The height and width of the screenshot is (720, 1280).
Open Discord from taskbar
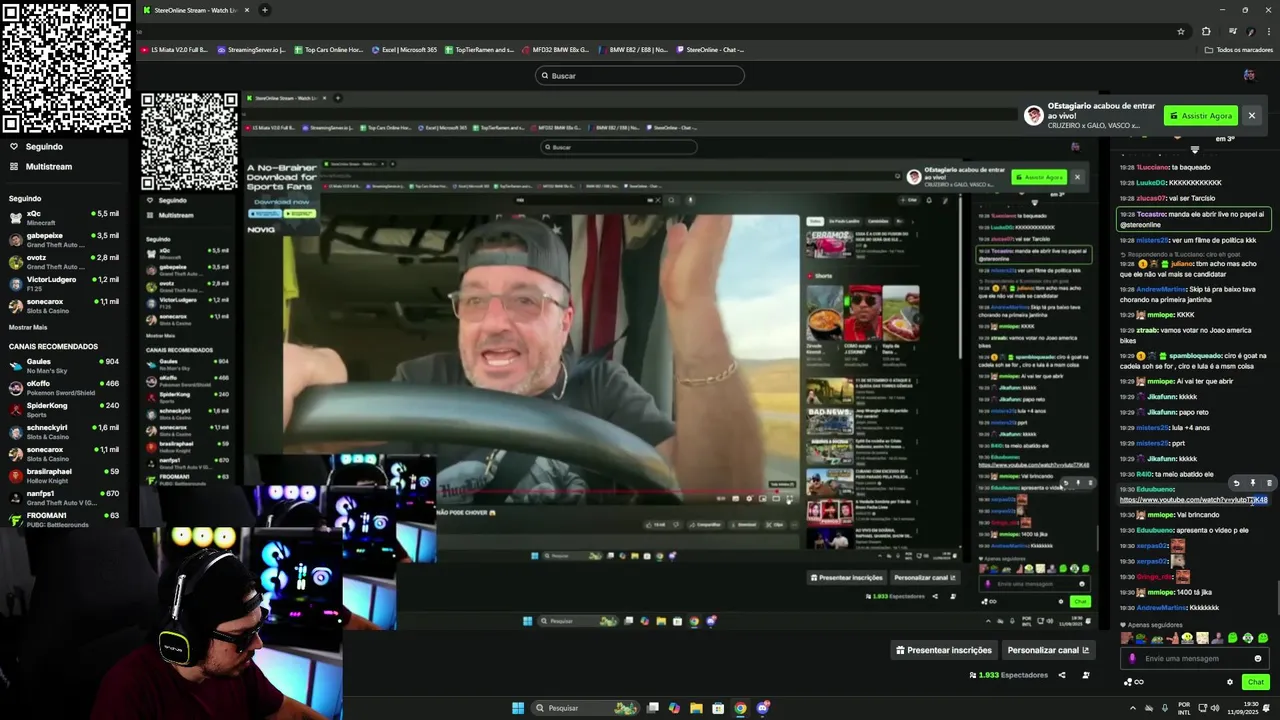click(x=762, y=708)
